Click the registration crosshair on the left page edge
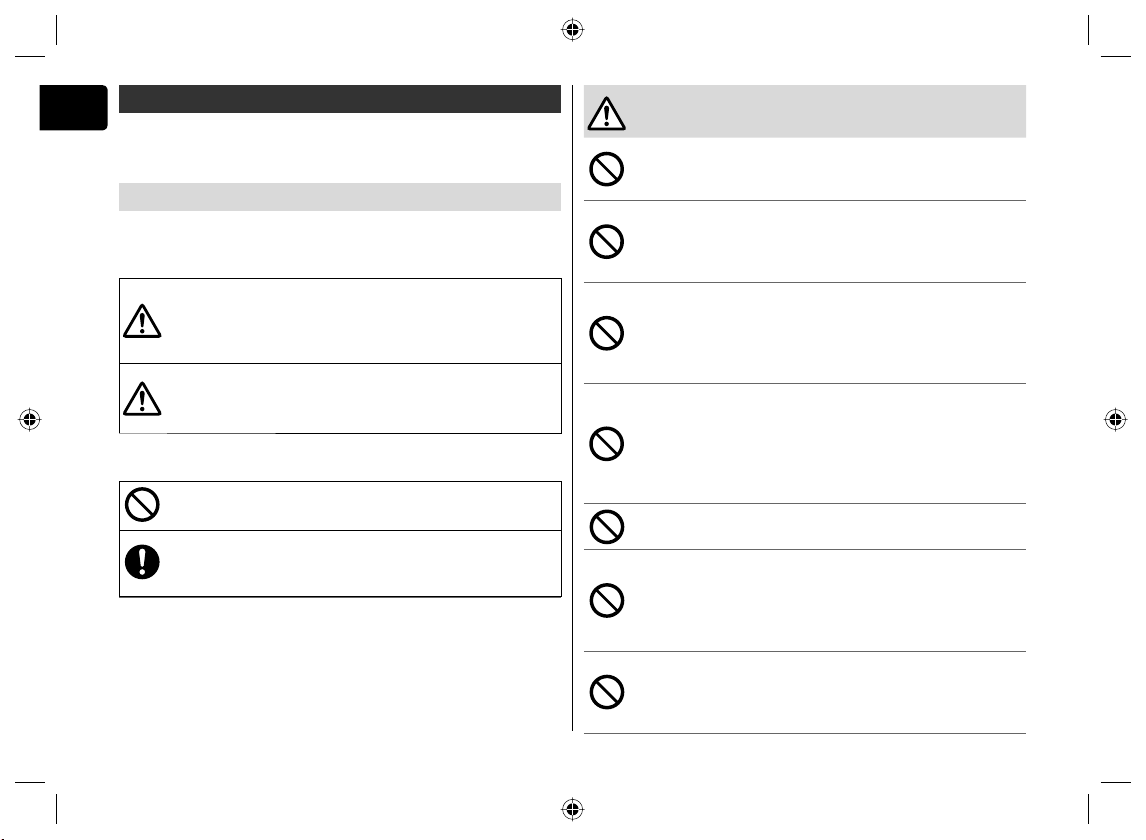This screenshot has width=1146, height=840. (x=29, y=420)
